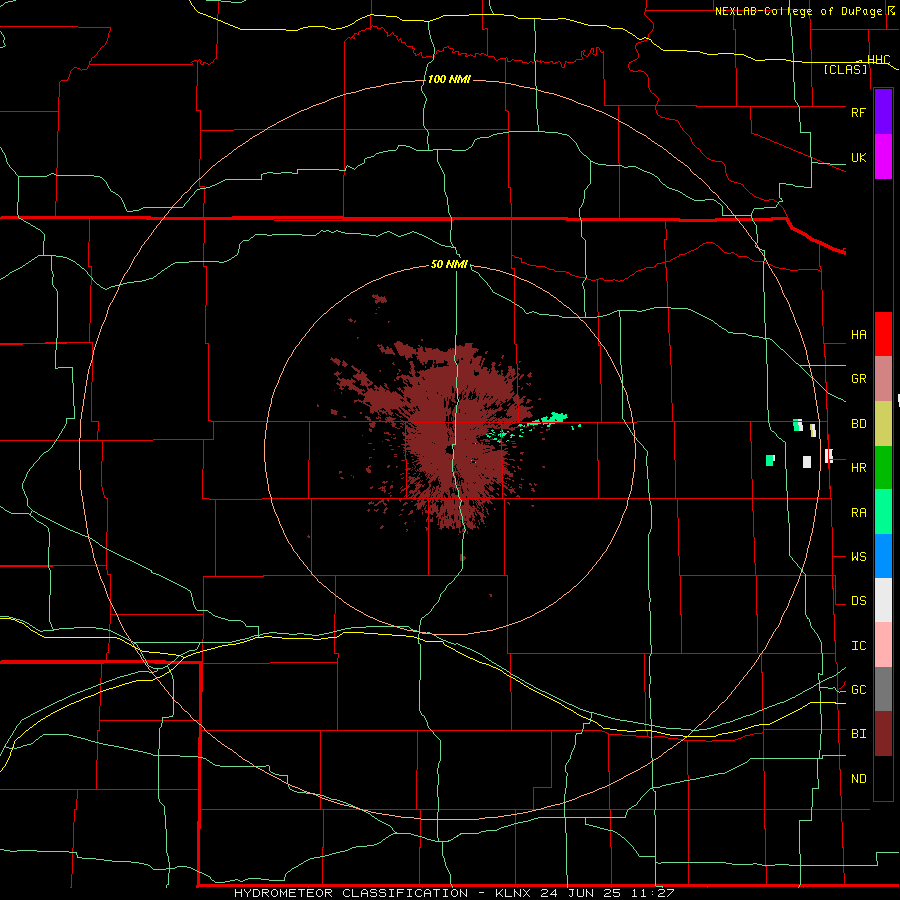Click the "IC" legend label
Viewport: 900px width, 900px height.
click(858, 646)
